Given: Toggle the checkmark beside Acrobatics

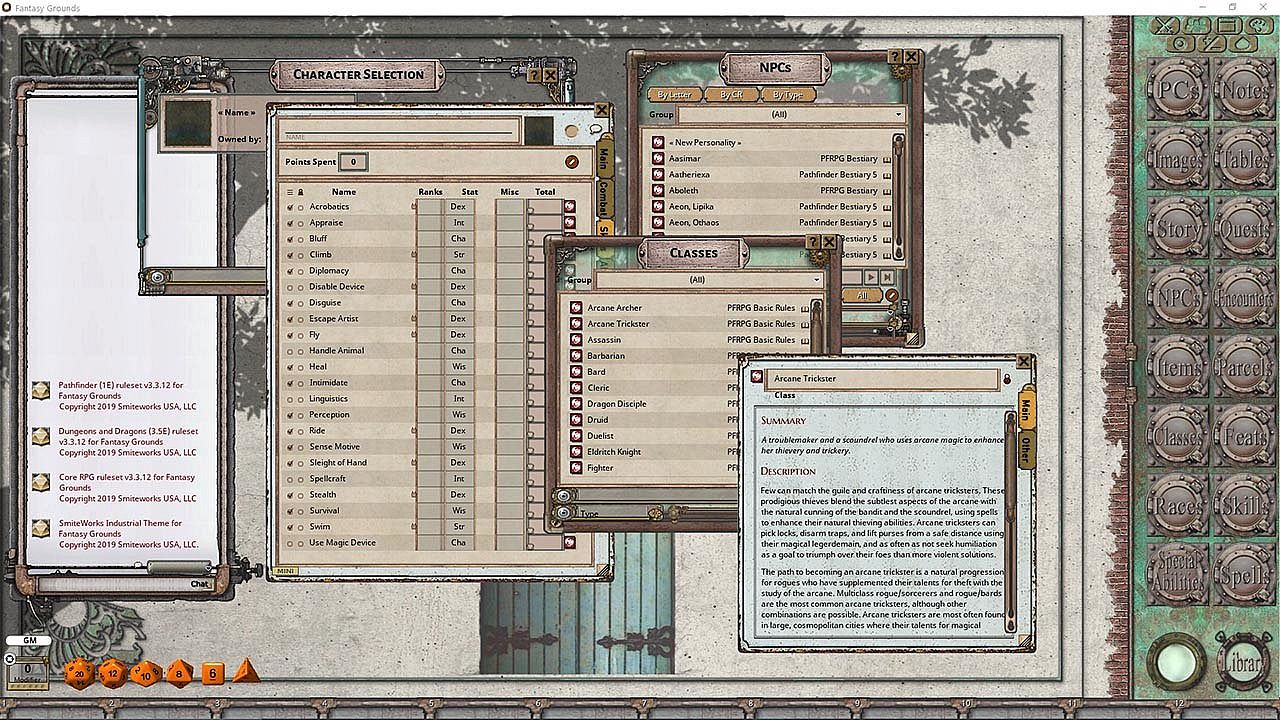Looking at the screenshot, I should (290, 207).
